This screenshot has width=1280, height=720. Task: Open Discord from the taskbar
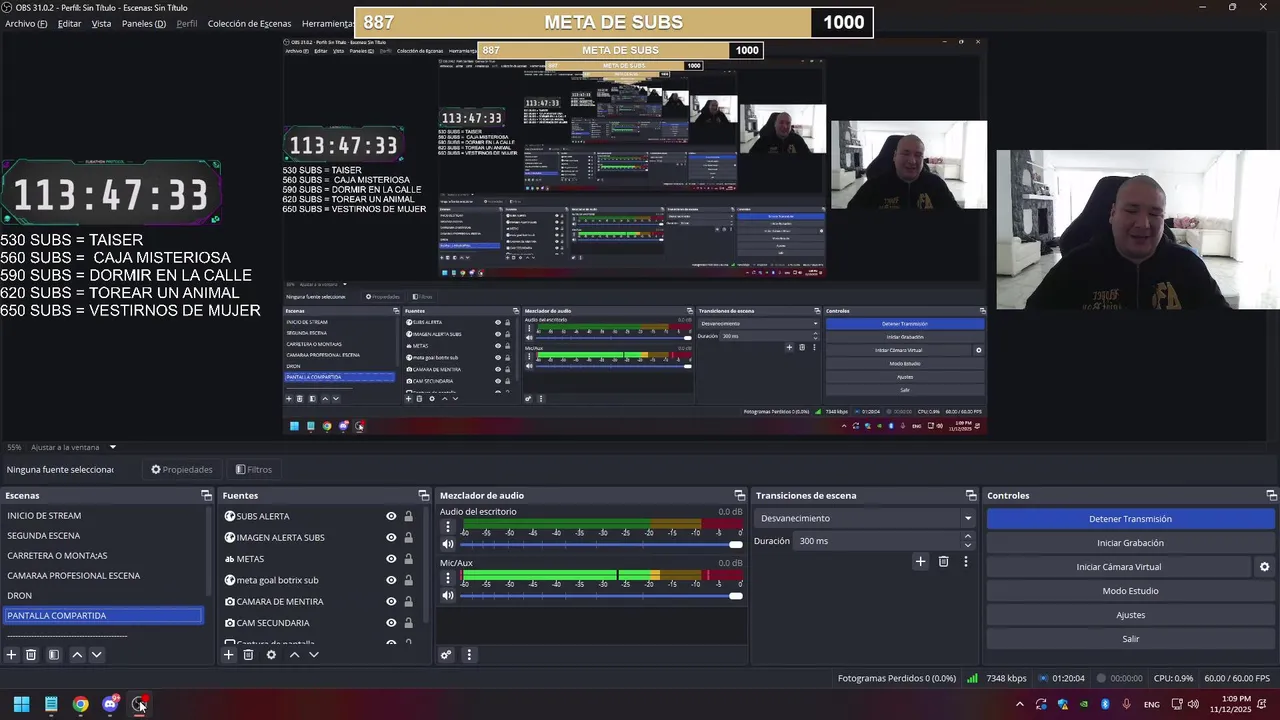[110, 704]
